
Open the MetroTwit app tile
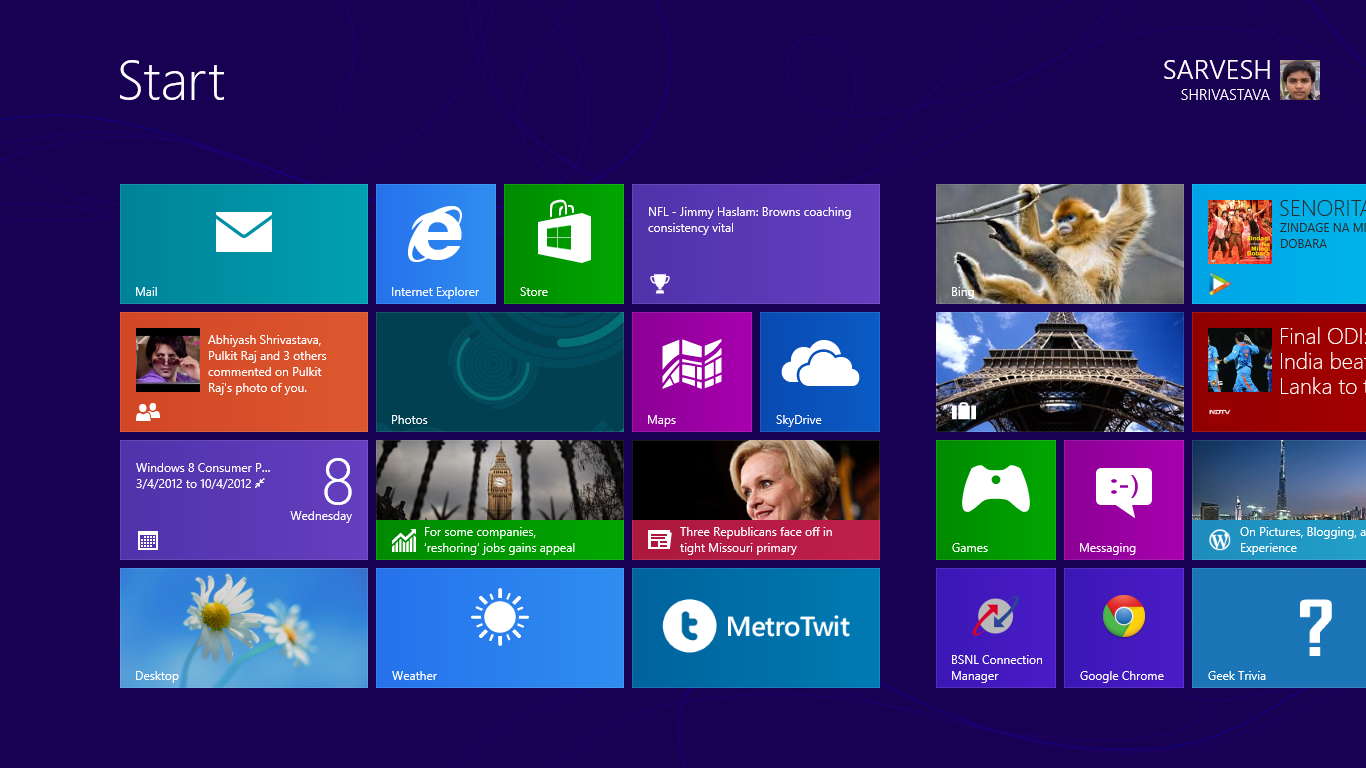point(756,628)
